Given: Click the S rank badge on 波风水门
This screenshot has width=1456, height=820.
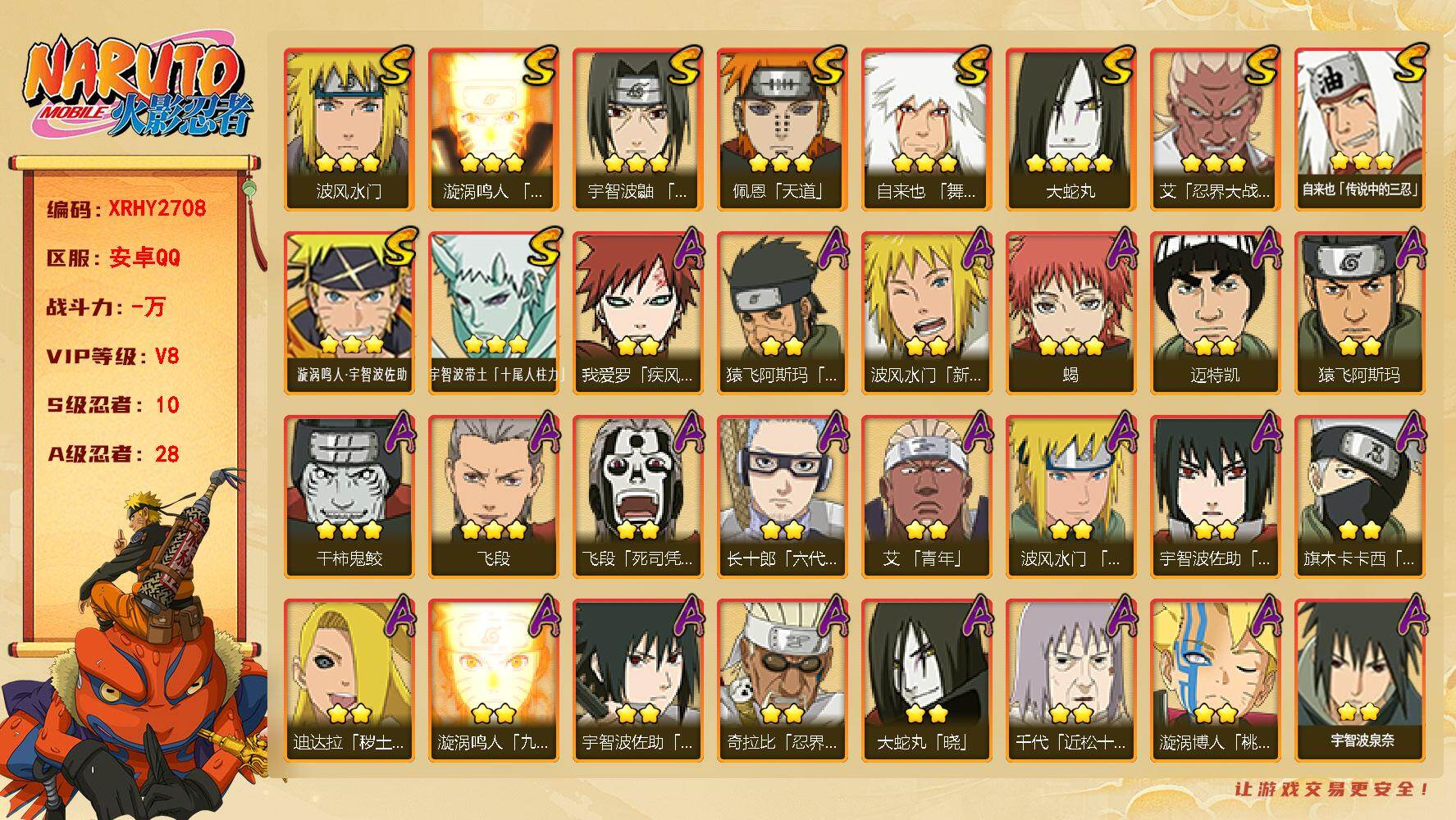Looking at the screenshot, I should pyautogui.click(x=395, y=66).
